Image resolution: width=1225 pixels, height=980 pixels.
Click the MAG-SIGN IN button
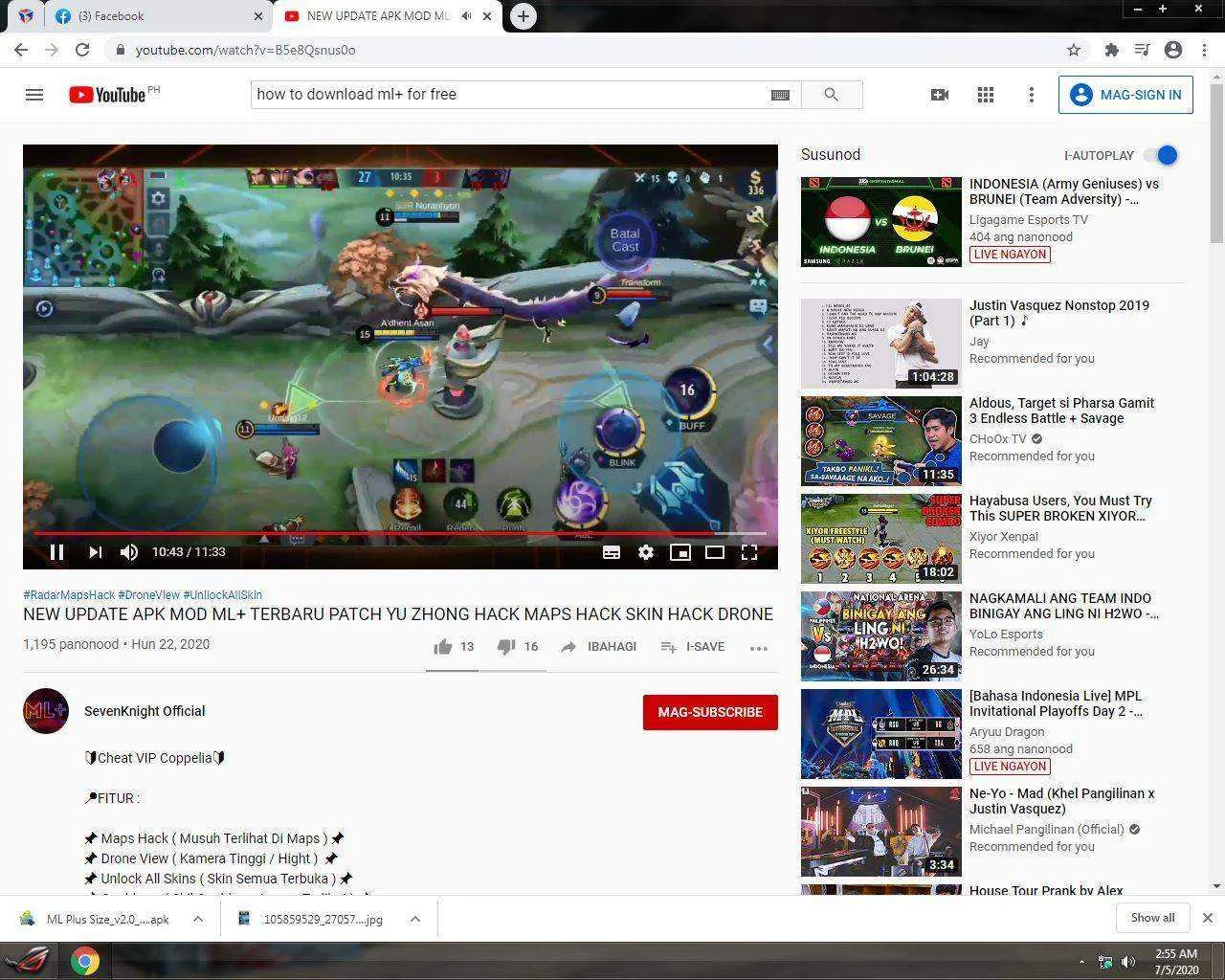[1125, 95]
